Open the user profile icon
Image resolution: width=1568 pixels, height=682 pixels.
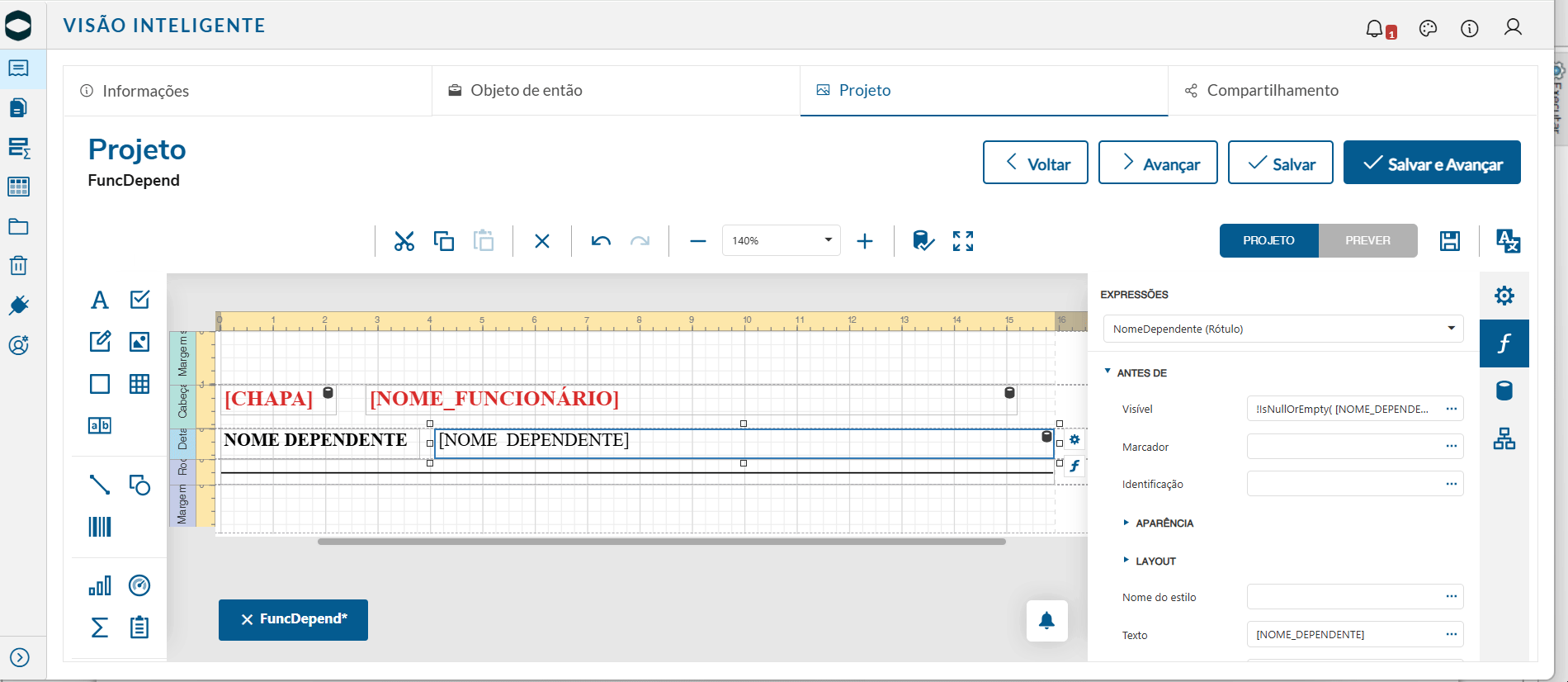coord(1513,28)
